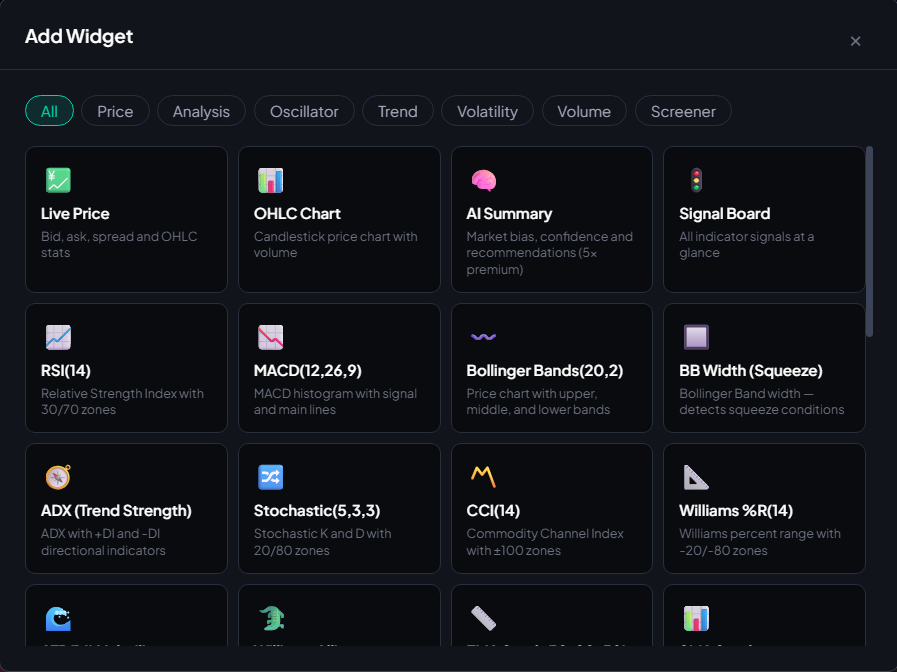Click the BB Width (Squeeze) title

(x=751, y=371)
